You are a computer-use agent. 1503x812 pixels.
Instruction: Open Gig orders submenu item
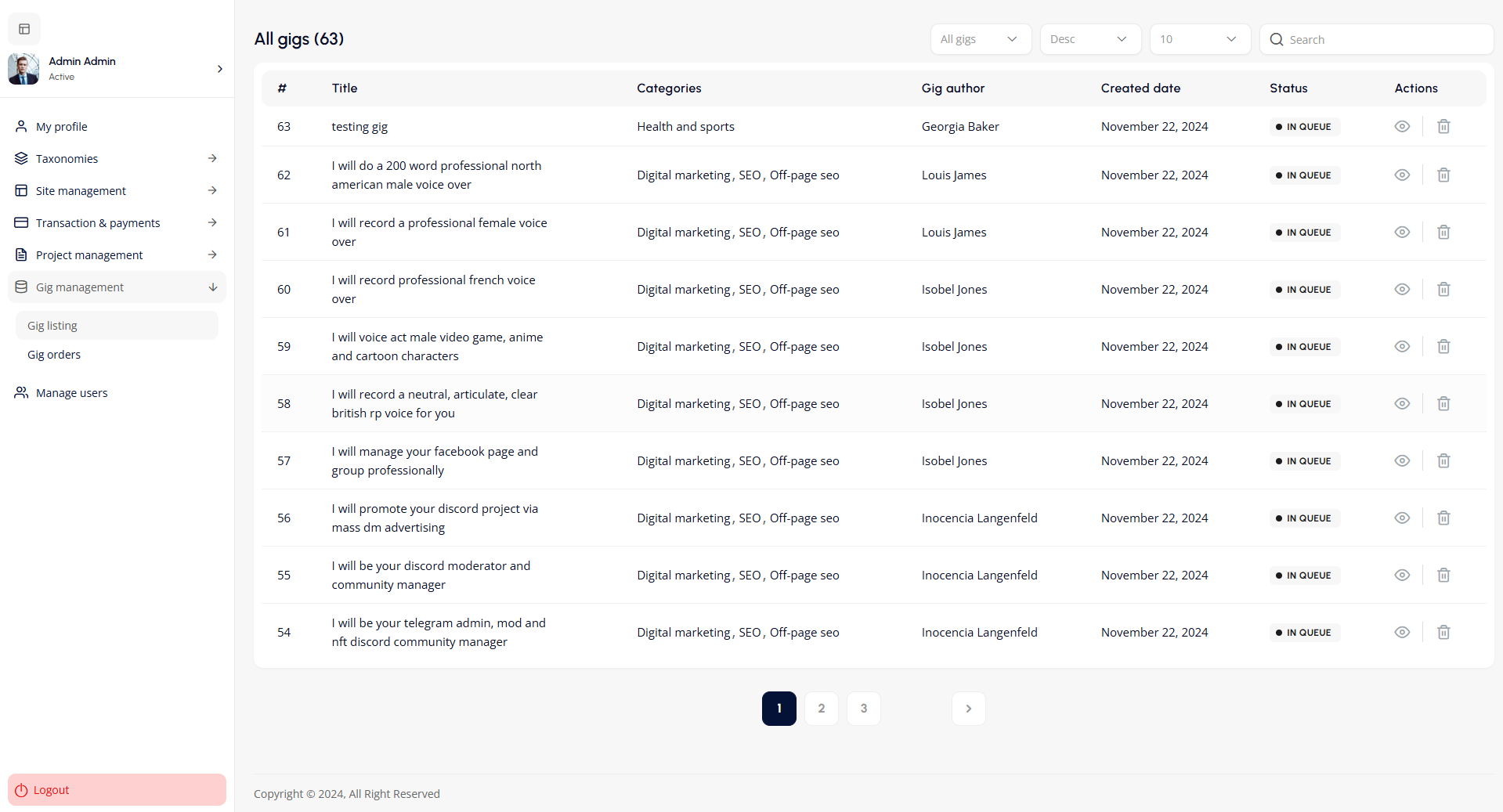pyautogui.click(x=54, y=354)
